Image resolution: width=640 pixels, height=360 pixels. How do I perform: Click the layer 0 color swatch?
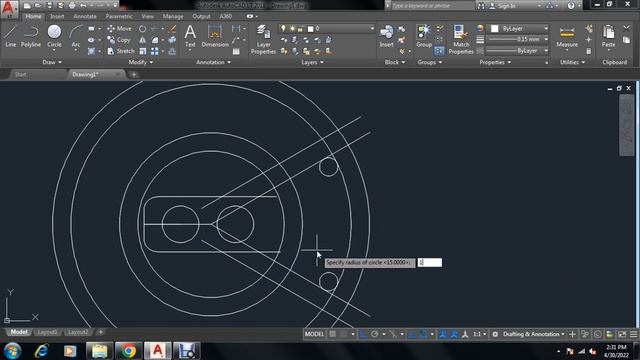click(311, 29)
